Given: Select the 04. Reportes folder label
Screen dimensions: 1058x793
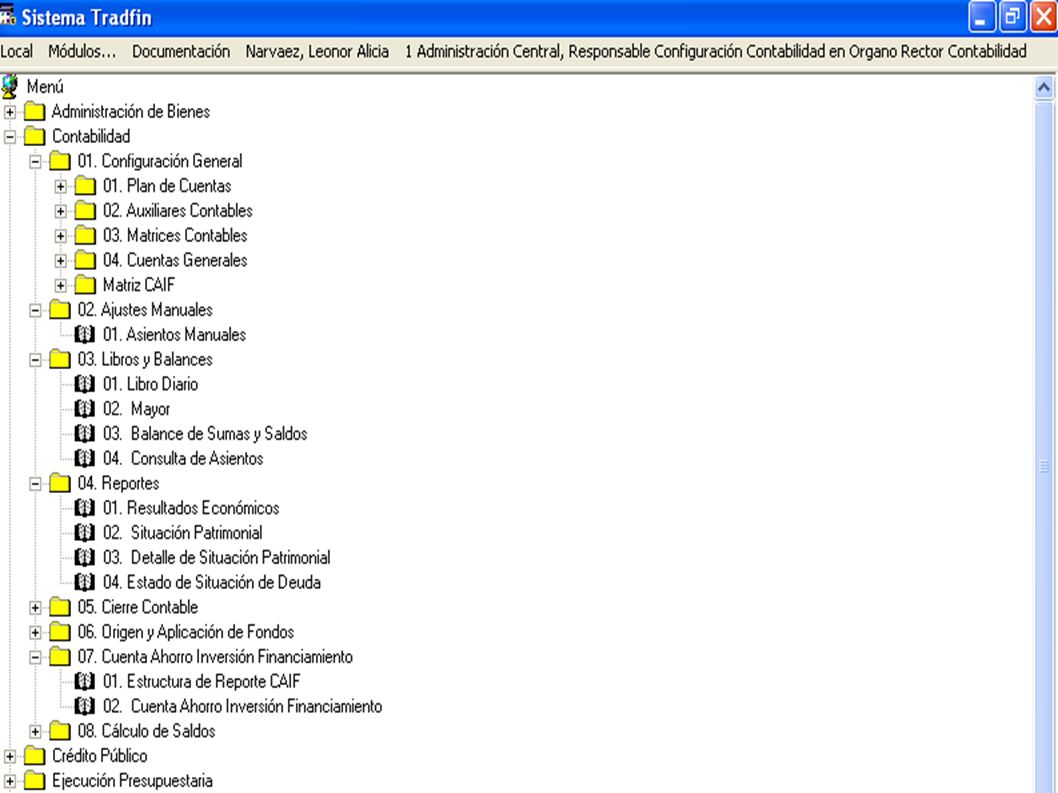Looking at the screenshot, I should tap(118, 483).
